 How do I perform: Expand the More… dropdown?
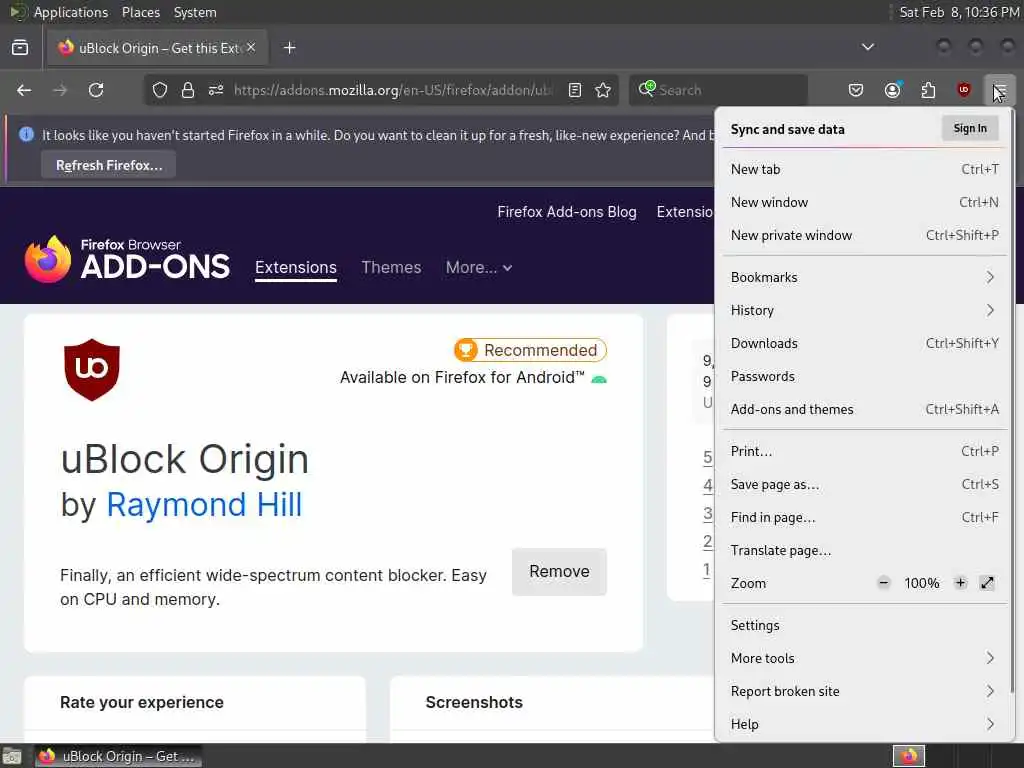[x=479, y=268]
